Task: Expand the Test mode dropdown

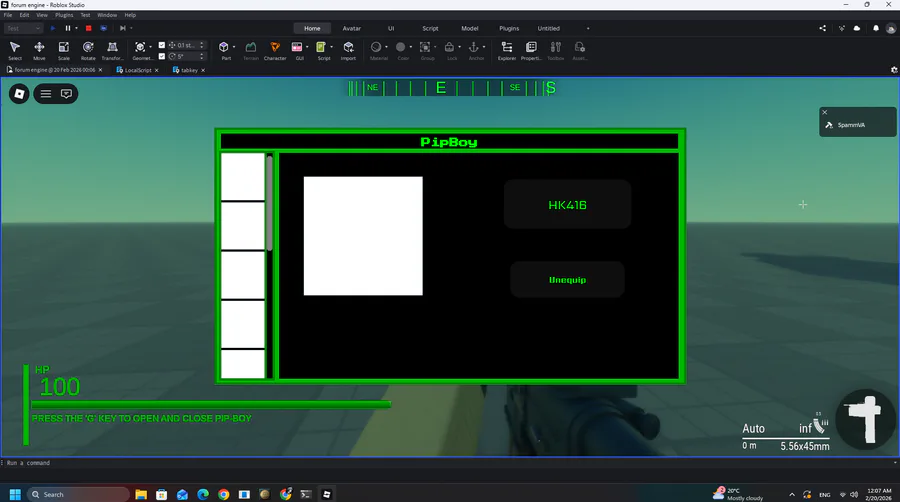Action: (24, 28)
